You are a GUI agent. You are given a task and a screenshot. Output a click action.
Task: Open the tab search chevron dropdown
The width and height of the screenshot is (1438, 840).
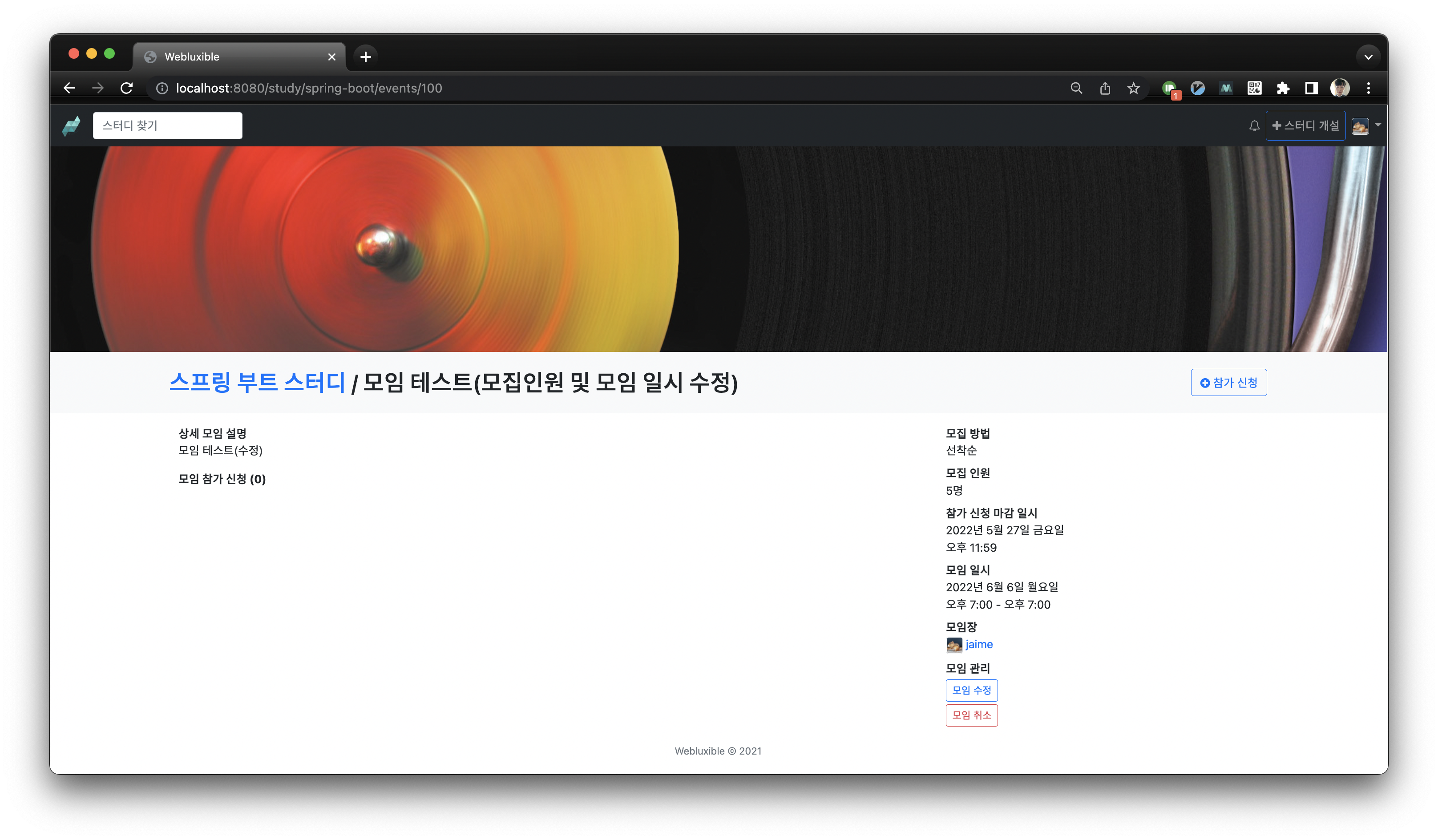1368,57
